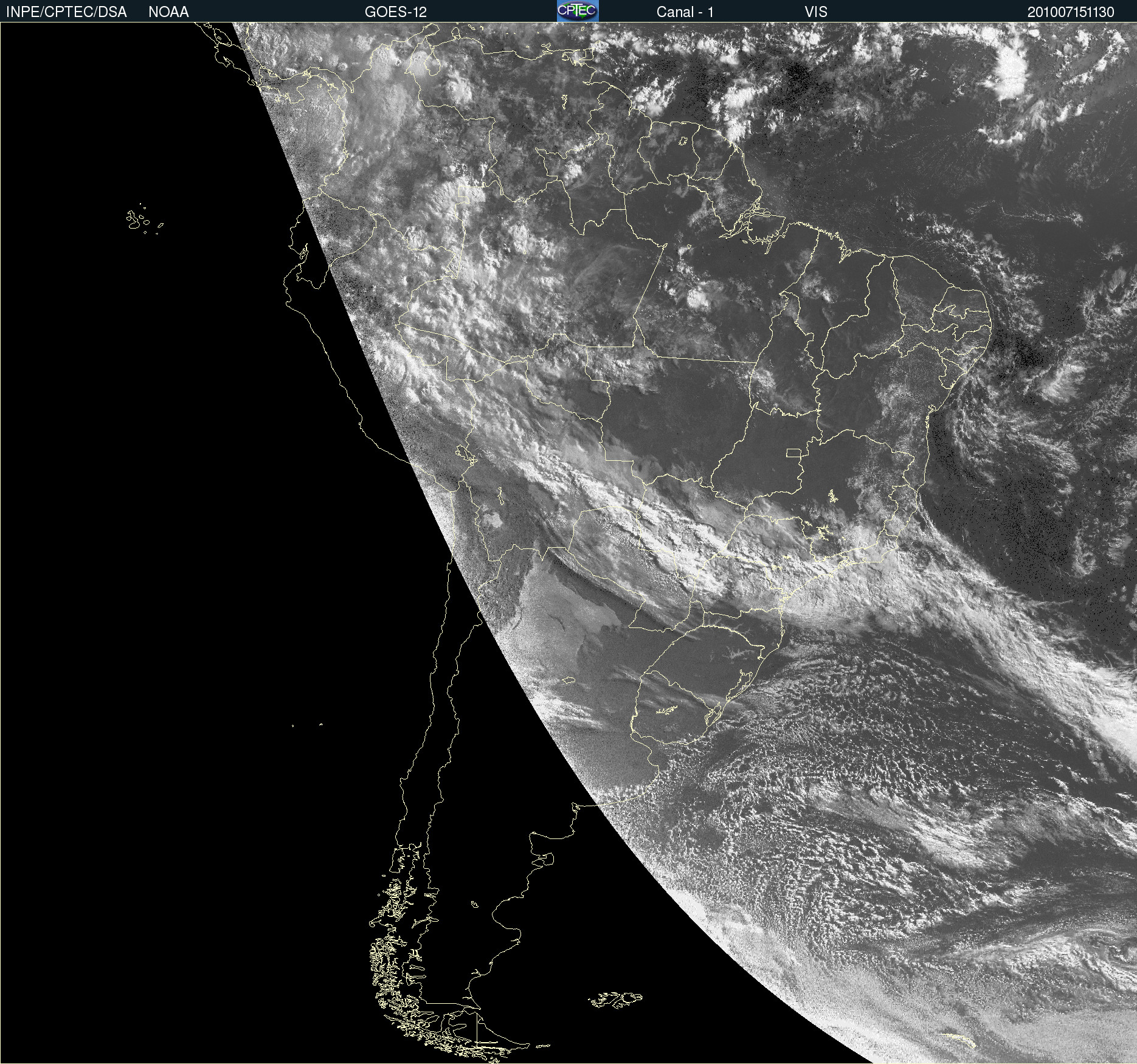Click the VIS channel type label

pos(816,12)
